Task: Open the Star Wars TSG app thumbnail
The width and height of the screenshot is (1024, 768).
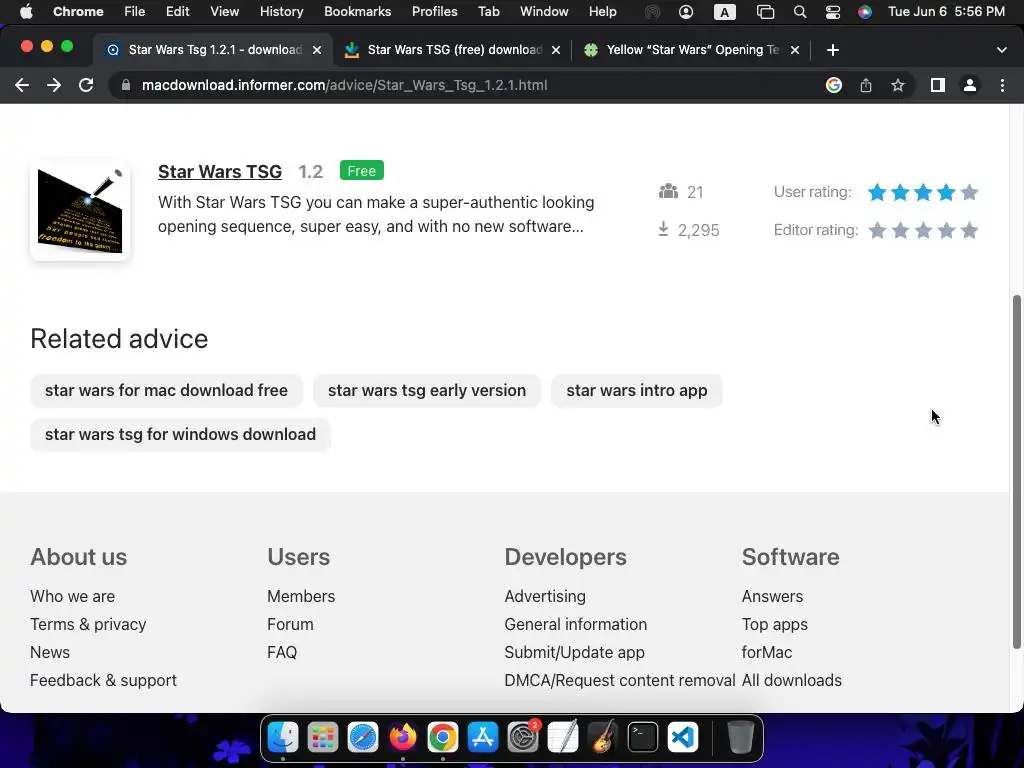Action: 80,210
